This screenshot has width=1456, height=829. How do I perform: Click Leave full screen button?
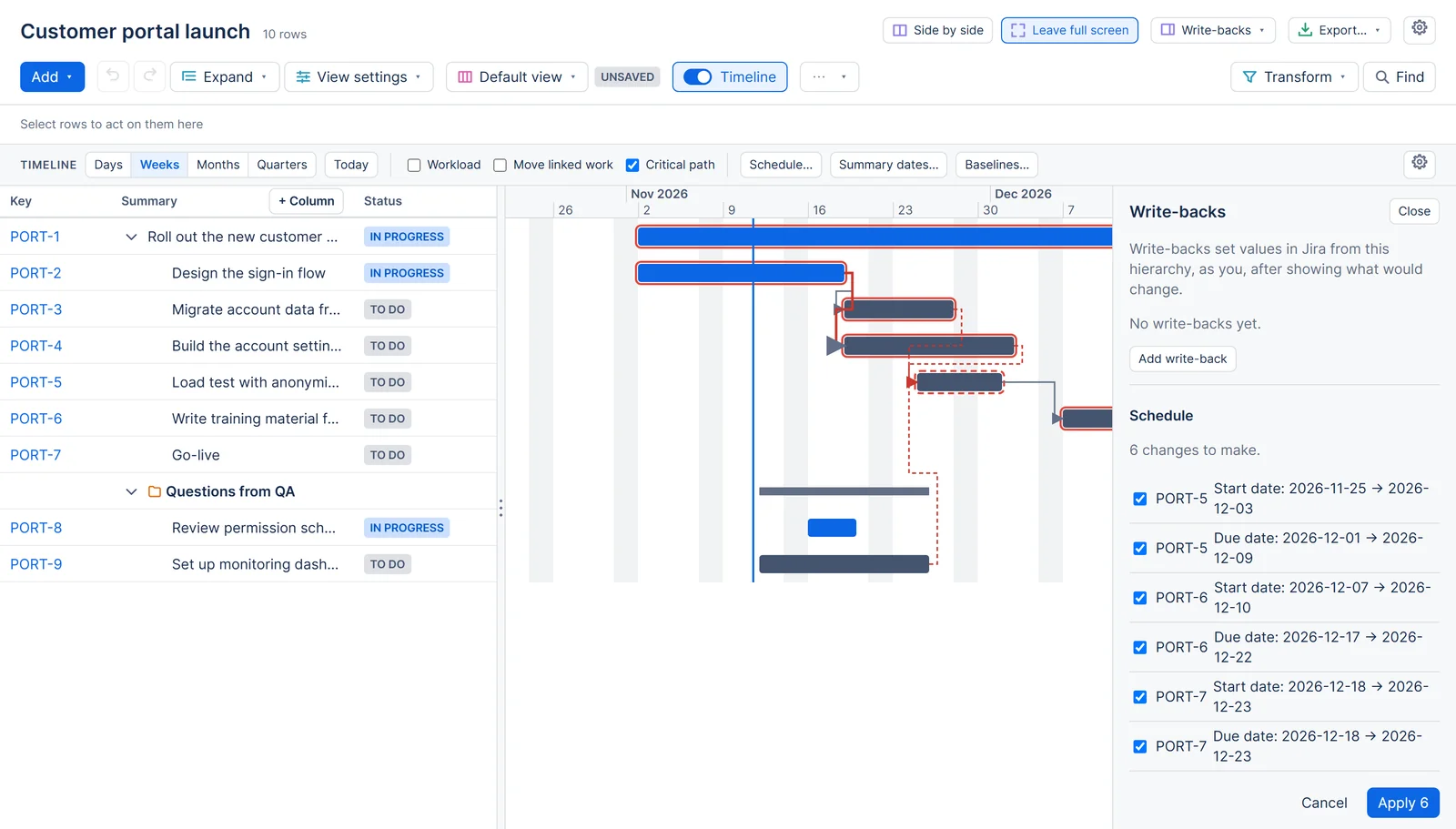[1069, 30]
